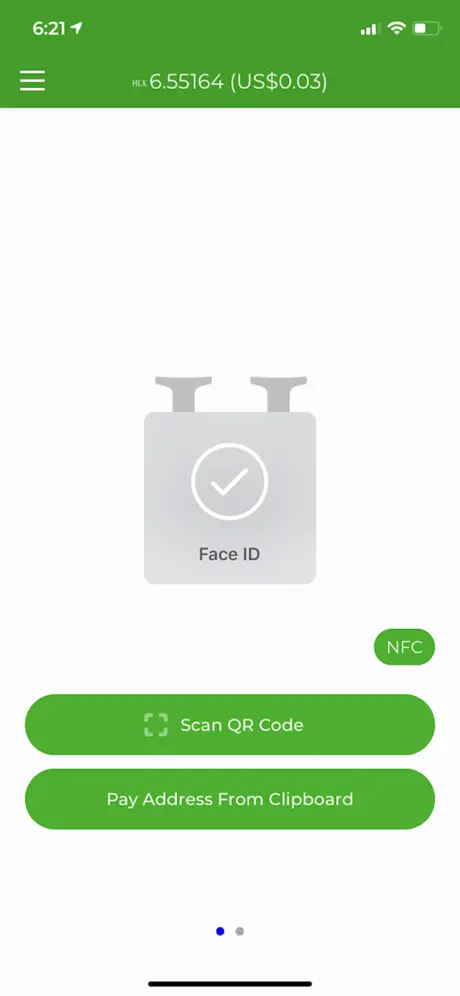Tap the Face ID label text
The width and height of the screenshot is (460, 996).
click(x=229, y=554)
